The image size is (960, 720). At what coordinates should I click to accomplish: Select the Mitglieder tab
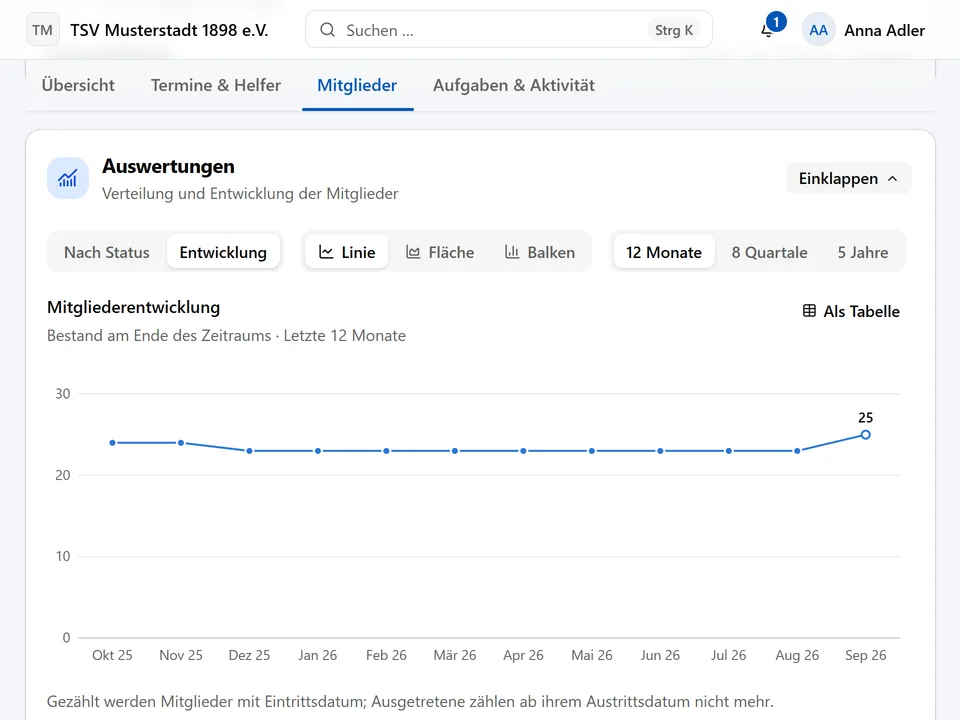pos(357,85)
